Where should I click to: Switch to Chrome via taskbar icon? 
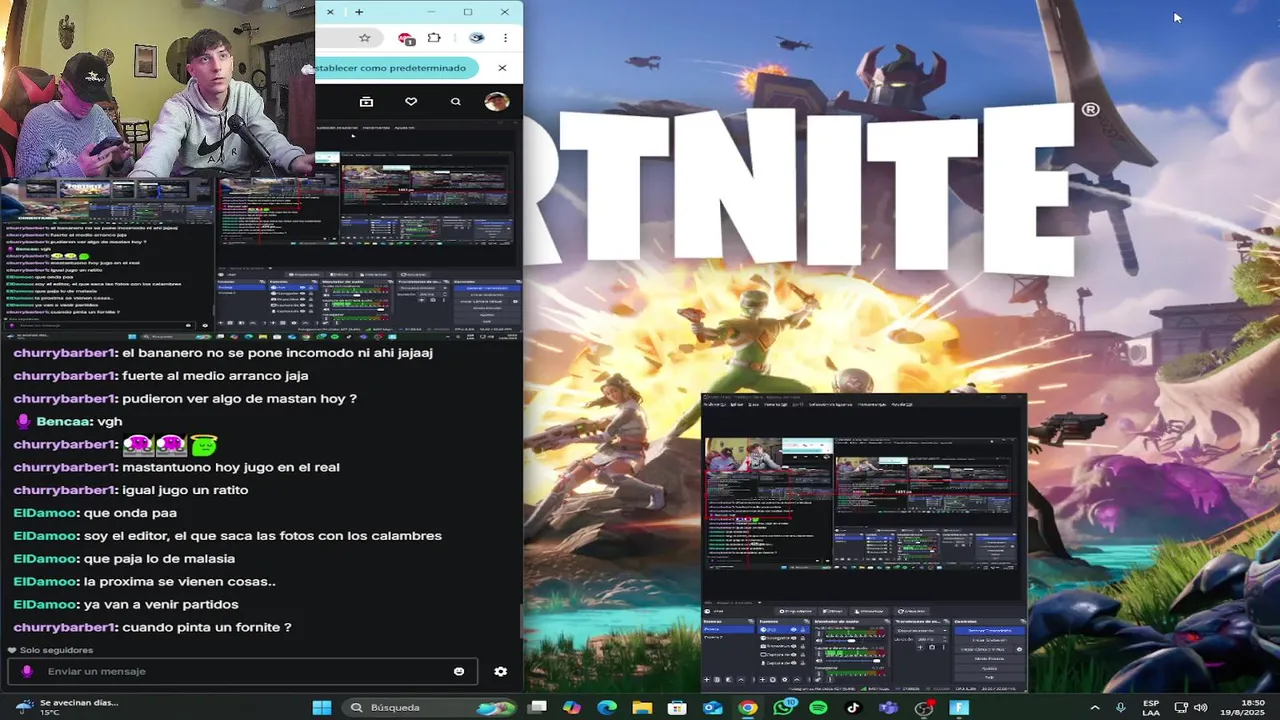(748, 707)
